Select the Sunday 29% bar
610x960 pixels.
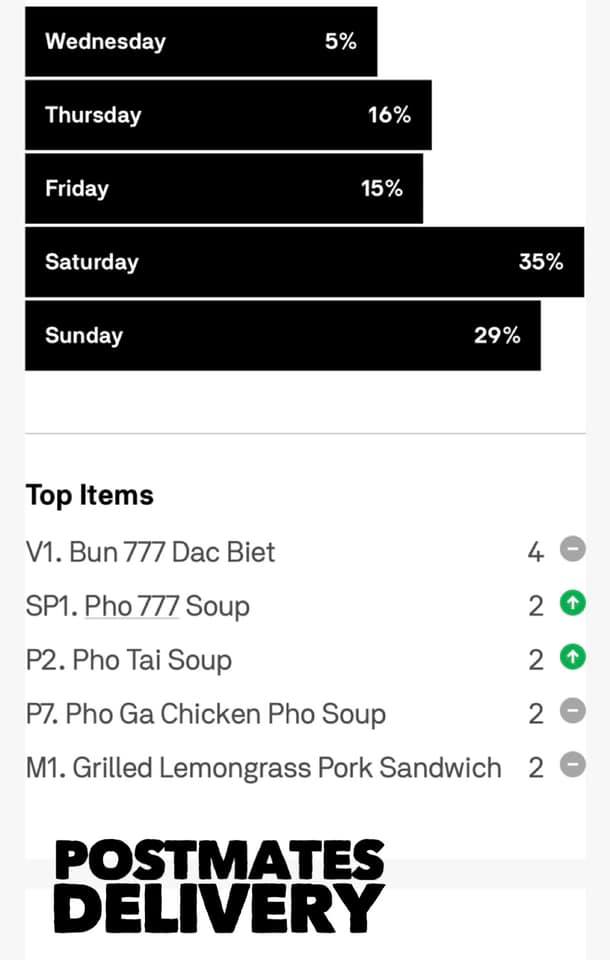[x=283, y=336]
